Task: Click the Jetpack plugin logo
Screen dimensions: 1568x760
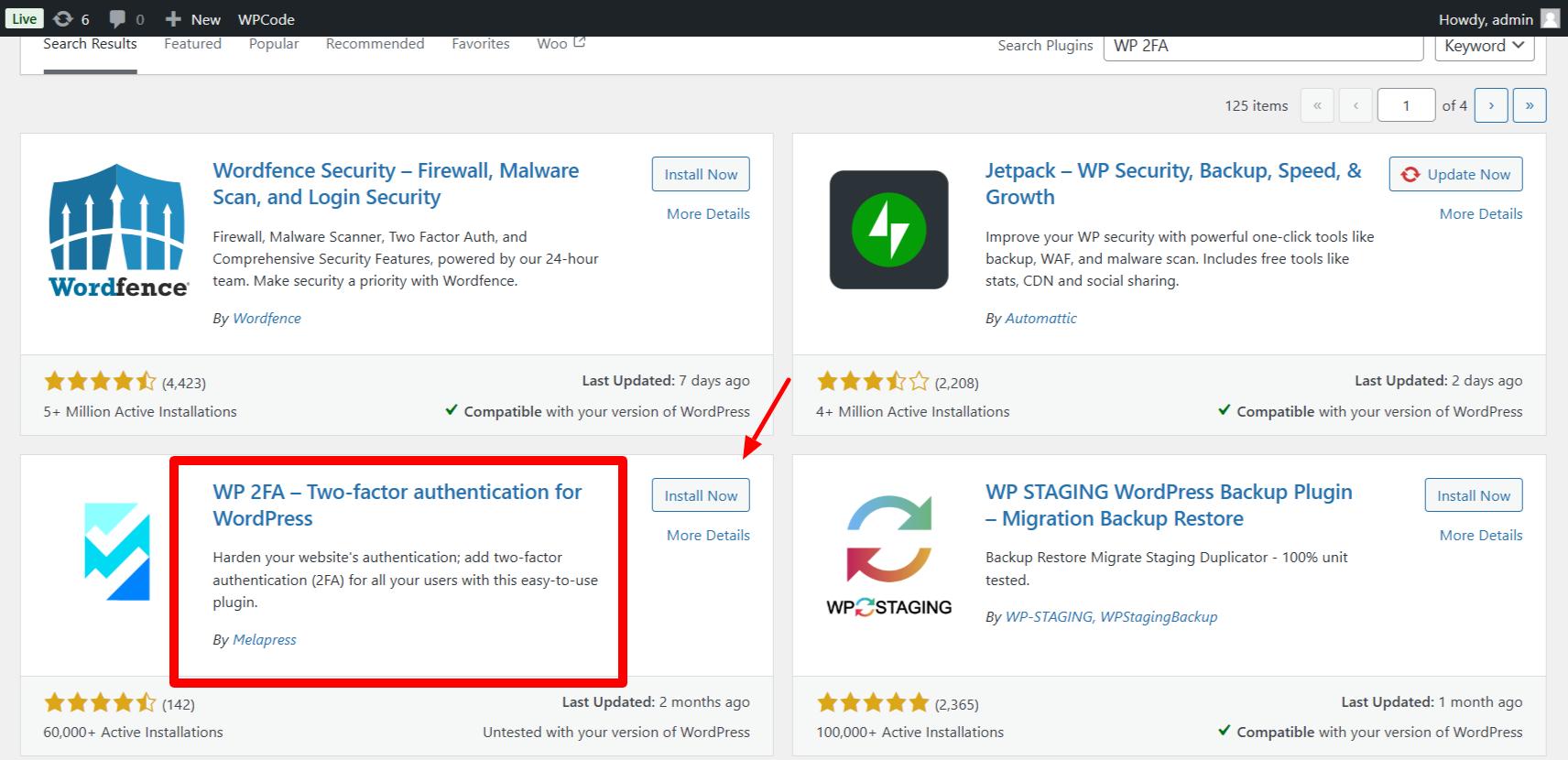Action: pyautogui.click(x=888, y=230)
